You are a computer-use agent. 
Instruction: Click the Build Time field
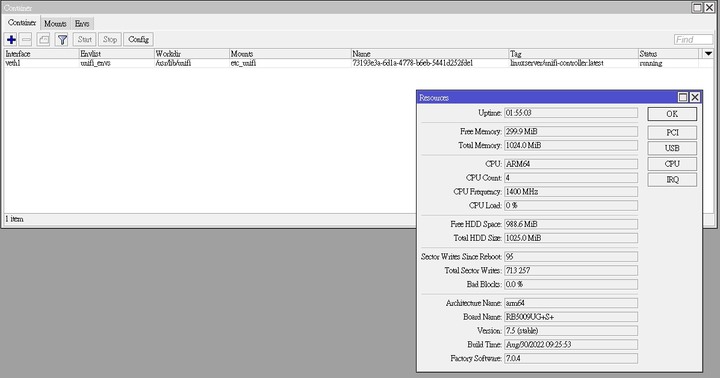pyautogui.click(x=571, y=344)
